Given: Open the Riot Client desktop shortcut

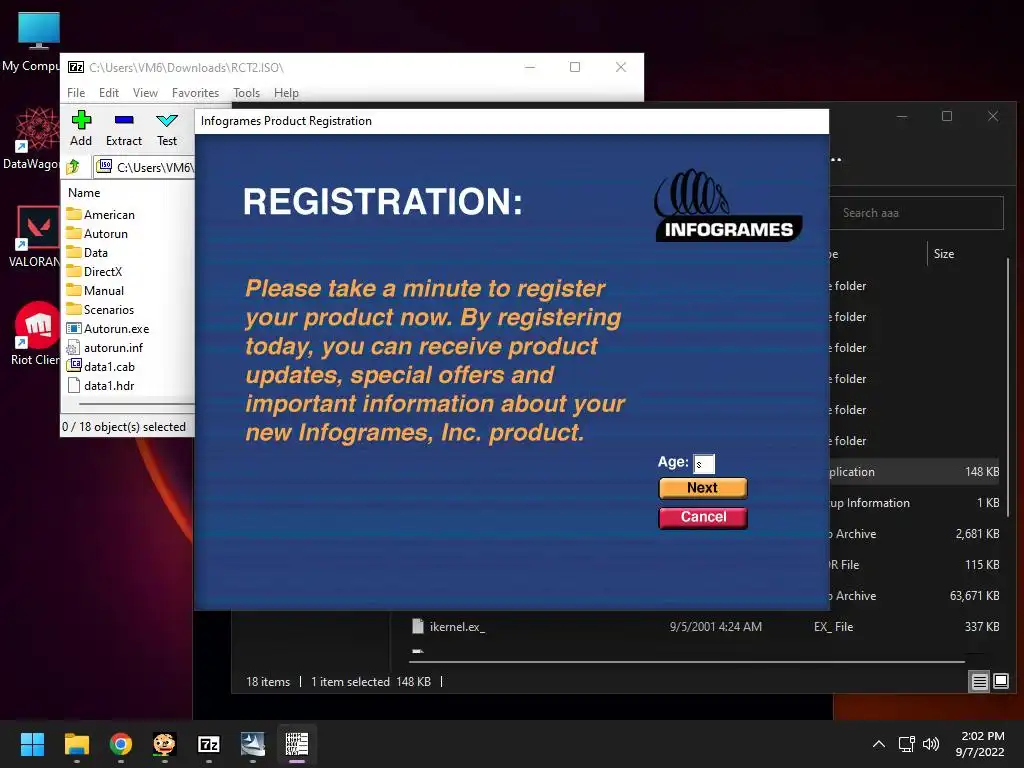Looking at the screenshot, I should (x=33, y=334).
